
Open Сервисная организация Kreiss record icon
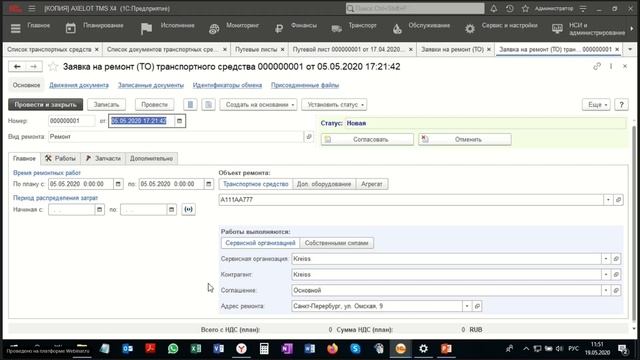pyautogui.click(x=616, y=259)
